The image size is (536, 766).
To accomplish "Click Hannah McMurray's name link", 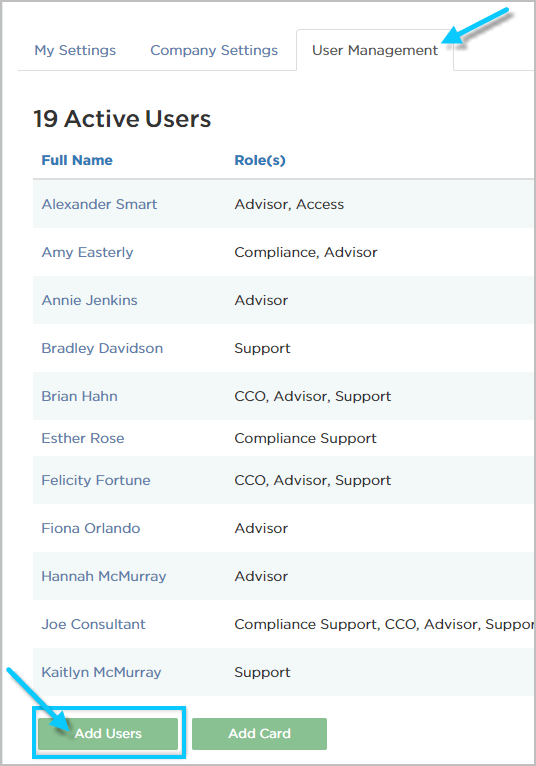I will [104, 576].
